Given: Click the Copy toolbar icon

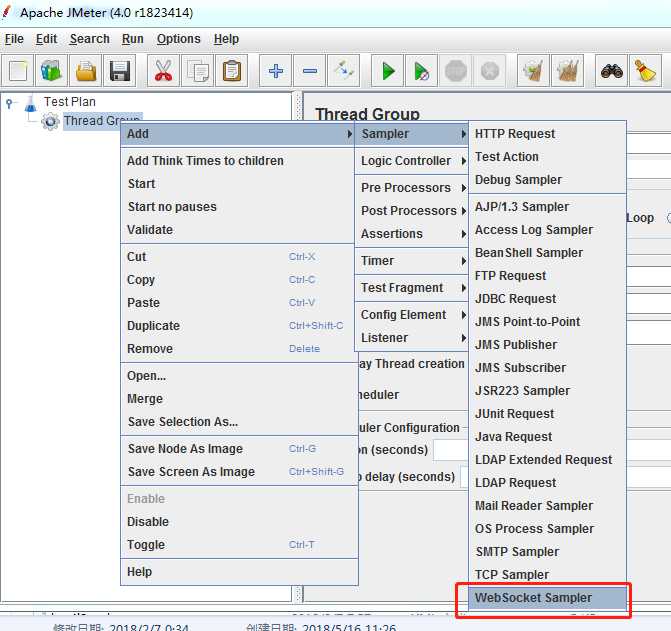Looking at the screenshot, I should click(x=197, y=71).
